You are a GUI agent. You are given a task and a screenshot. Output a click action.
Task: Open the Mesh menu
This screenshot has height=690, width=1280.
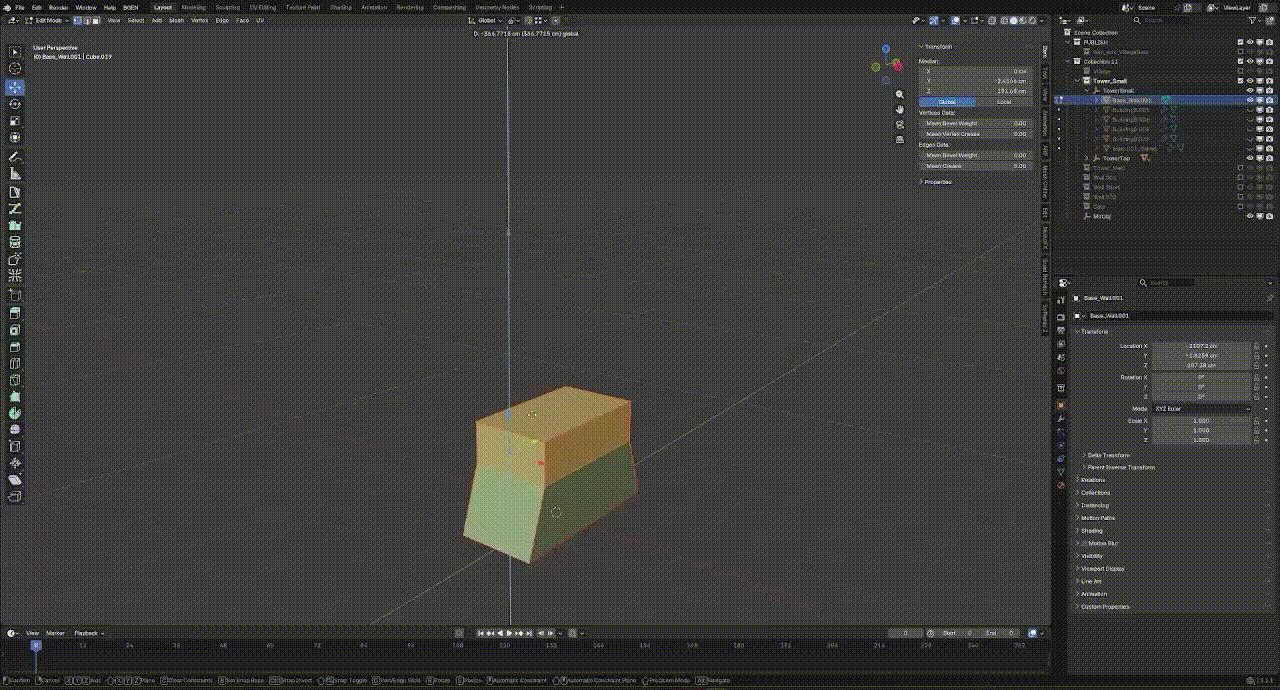point(177,20)
